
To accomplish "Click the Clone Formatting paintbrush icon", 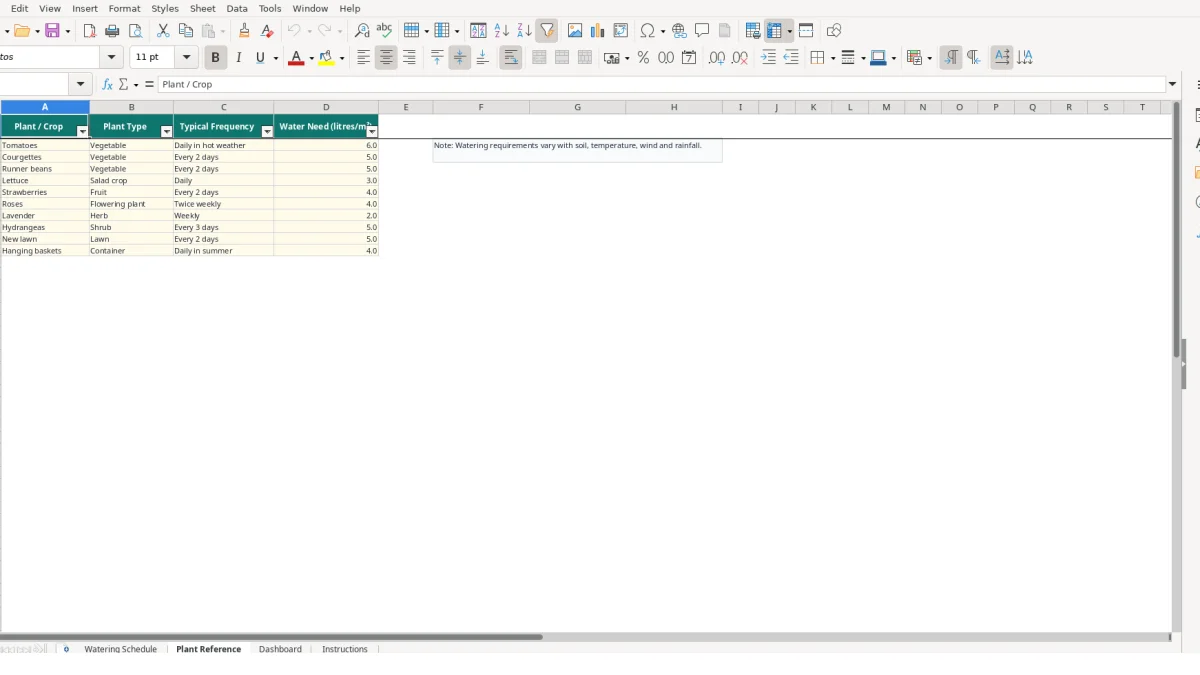I will (244, 31).
